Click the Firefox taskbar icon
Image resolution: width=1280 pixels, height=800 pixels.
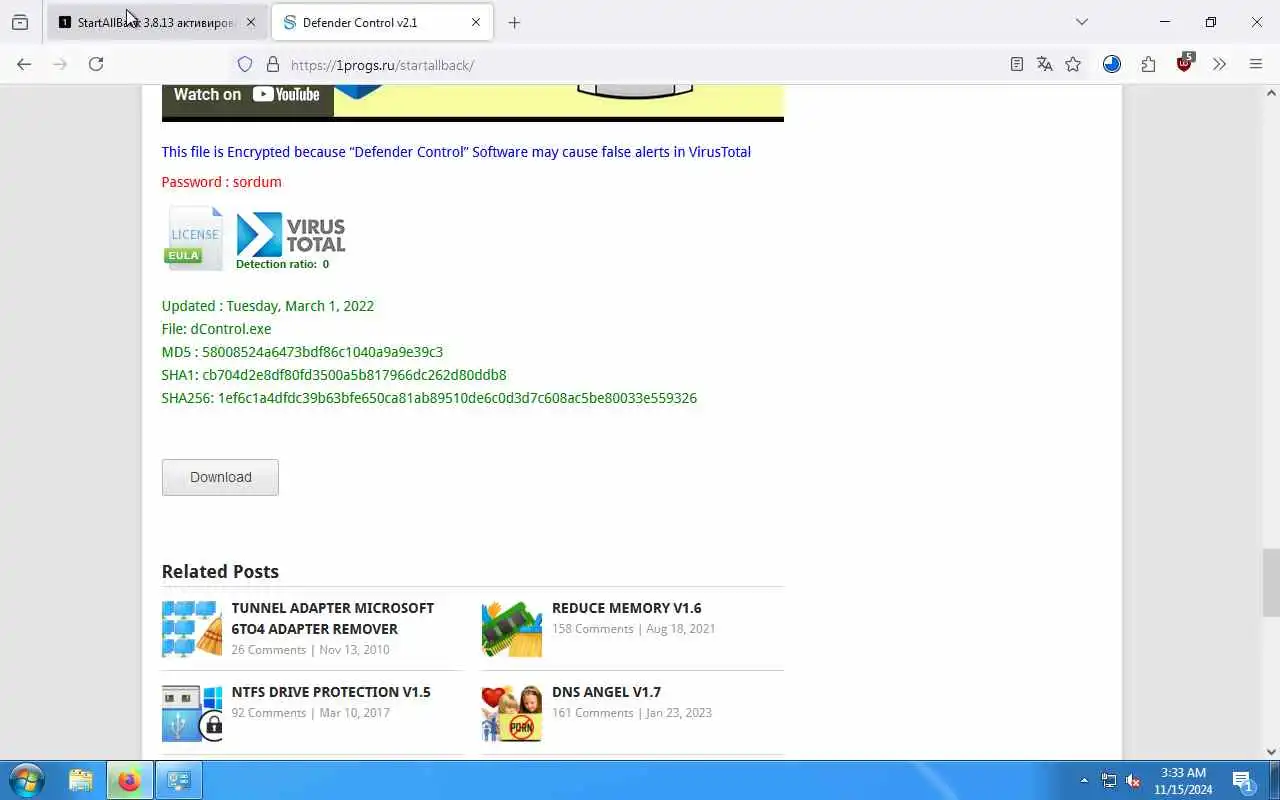pos(129,780)
